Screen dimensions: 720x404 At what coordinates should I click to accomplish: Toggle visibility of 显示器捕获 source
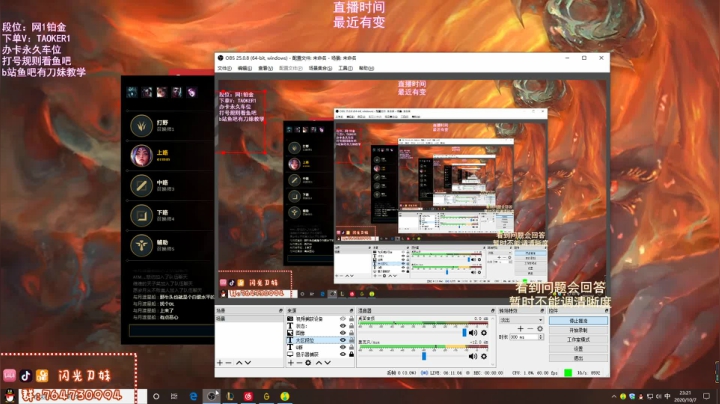click(343, 354)
